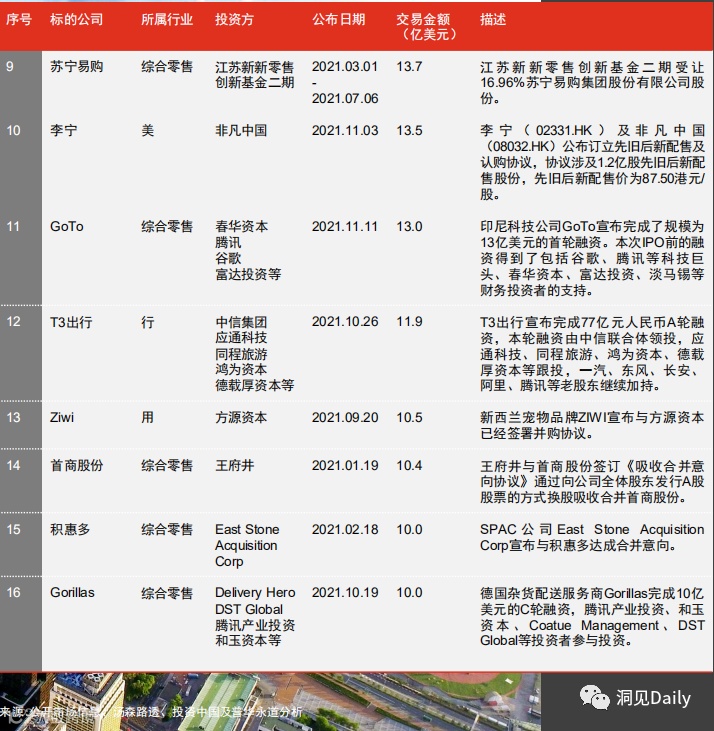Select investor East Stone Acquisition Corp
The image size is (714, 731).
point(247,545)
